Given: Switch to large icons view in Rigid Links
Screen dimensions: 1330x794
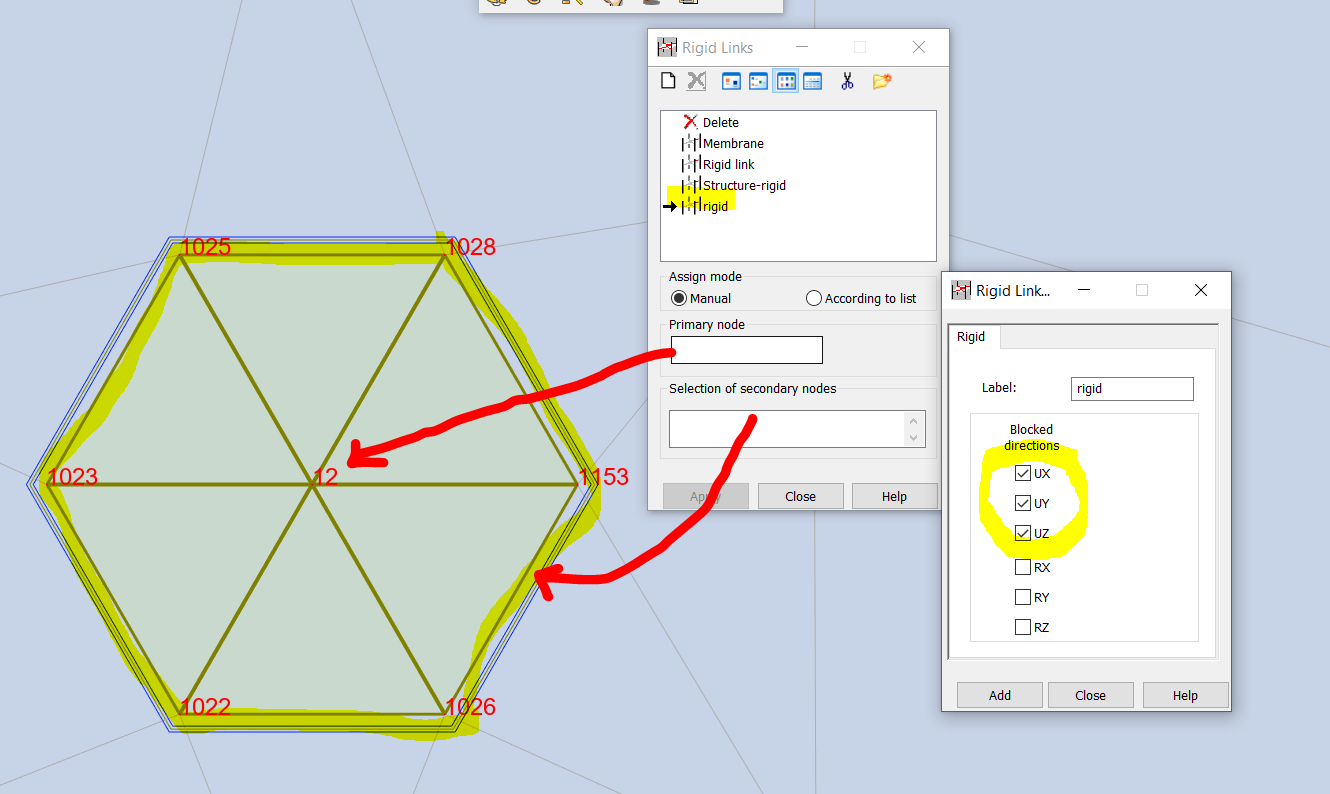Looking at the screenshot, I should click(730, 80).
